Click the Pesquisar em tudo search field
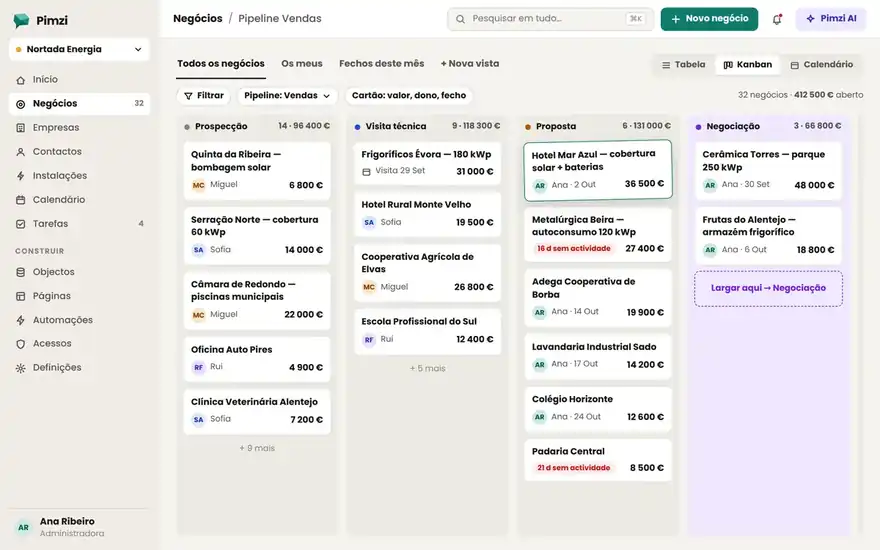 [551, 19]
